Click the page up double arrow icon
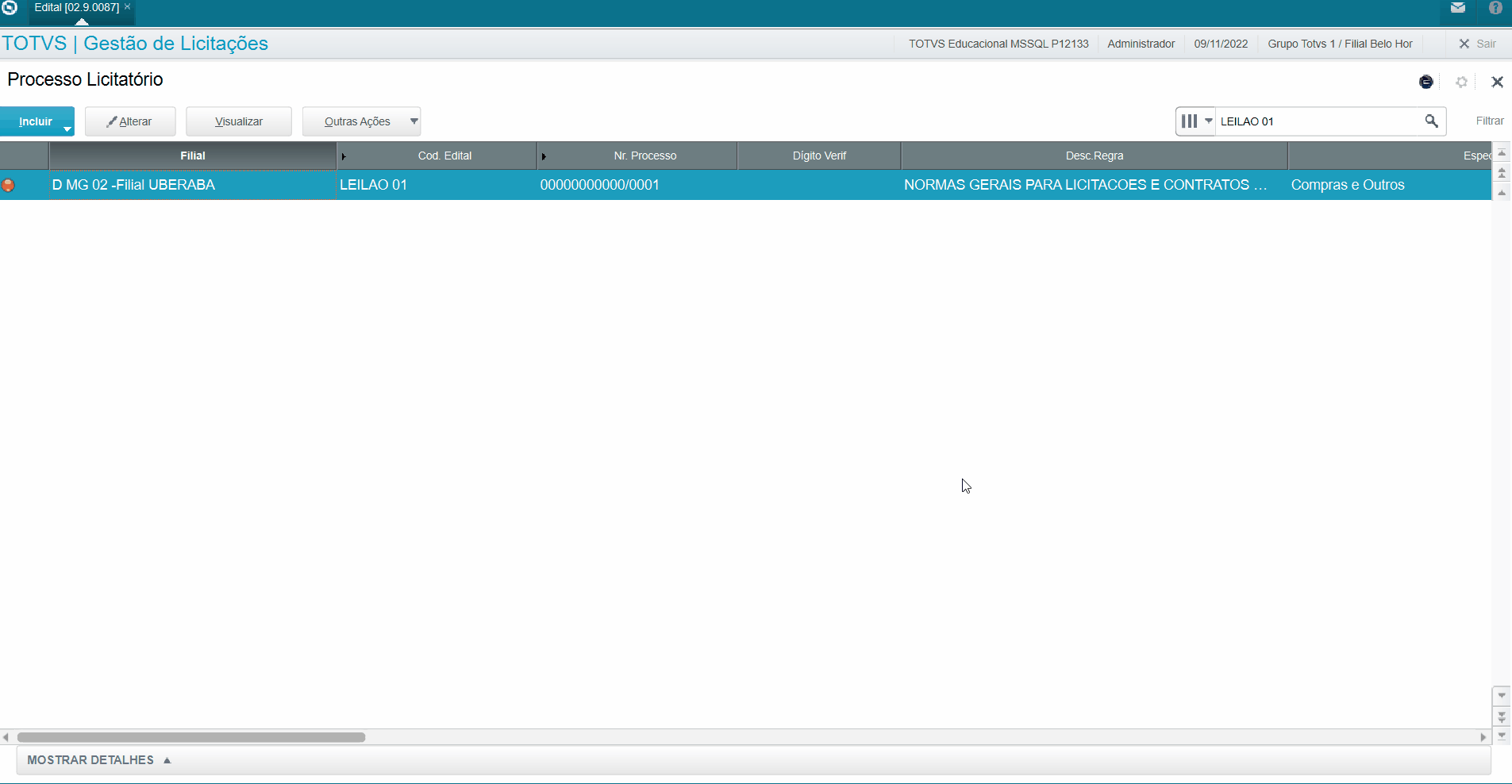 1502,172
